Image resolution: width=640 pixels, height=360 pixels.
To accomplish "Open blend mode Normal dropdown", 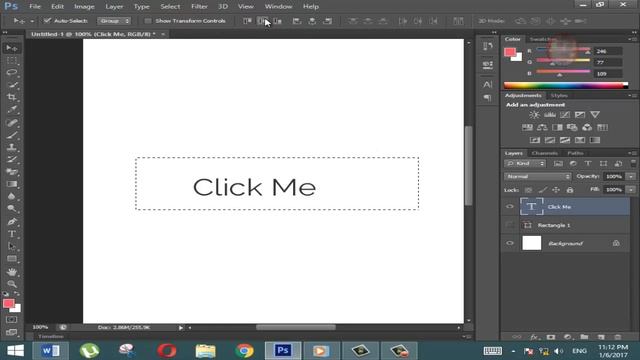I will 538,176.
